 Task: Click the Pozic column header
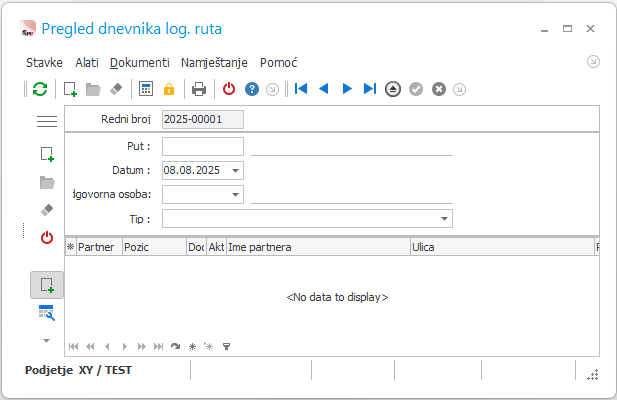[154, 247]
